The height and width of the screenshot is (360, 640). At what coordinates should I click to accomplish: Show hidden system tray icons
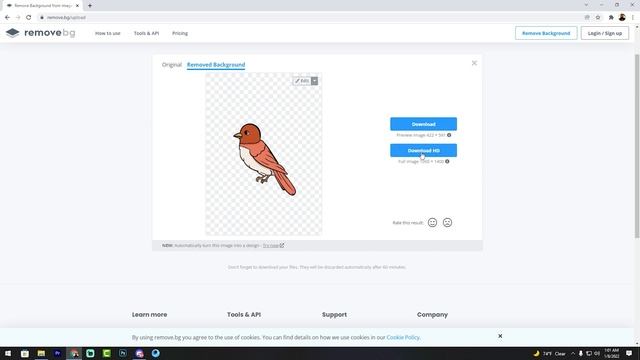pyautogui.click(x=573, y=353)
